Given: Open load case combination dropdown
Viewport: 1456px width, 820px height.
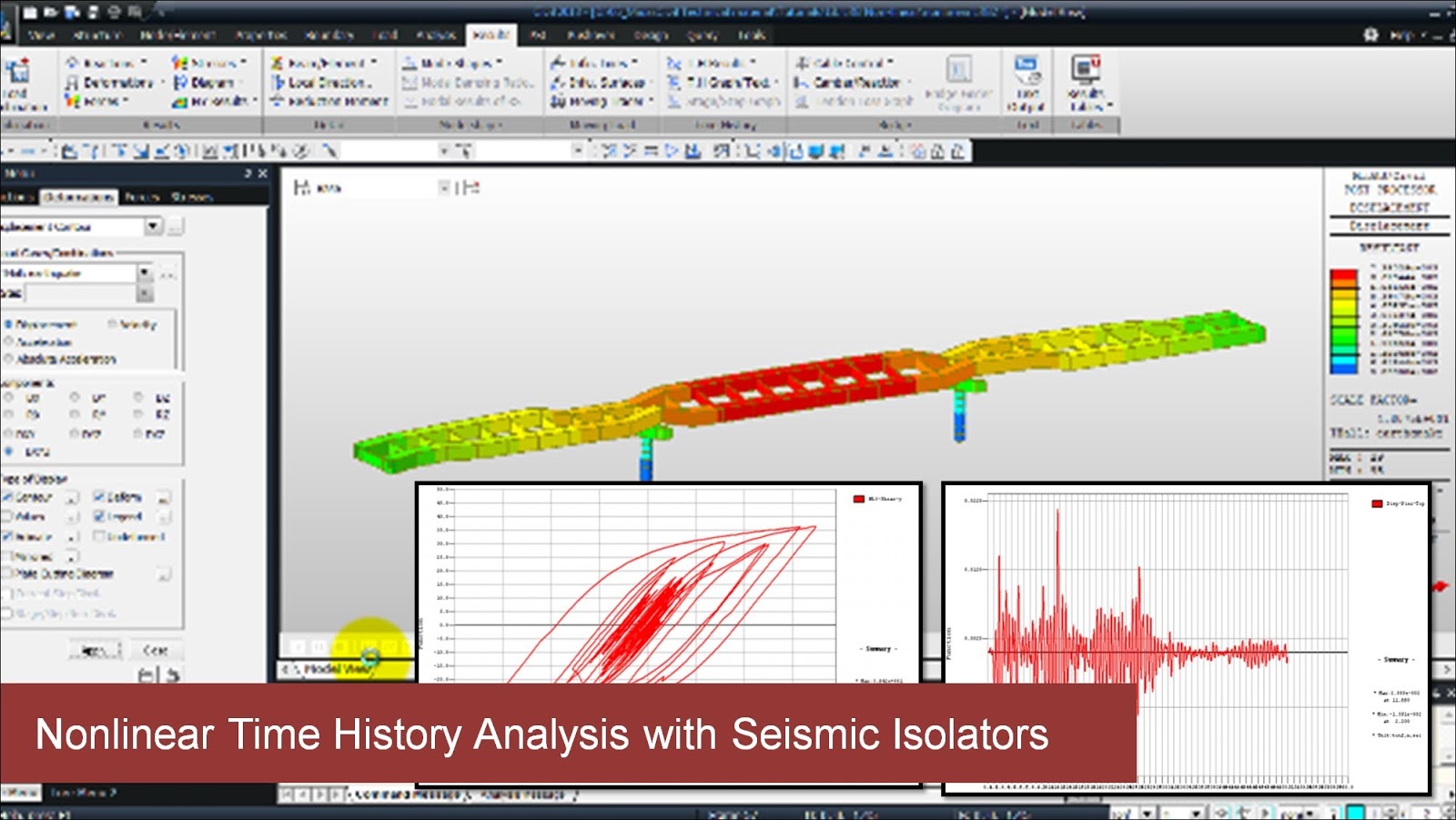Looking at the screenshot, I should tap(145, 273).
